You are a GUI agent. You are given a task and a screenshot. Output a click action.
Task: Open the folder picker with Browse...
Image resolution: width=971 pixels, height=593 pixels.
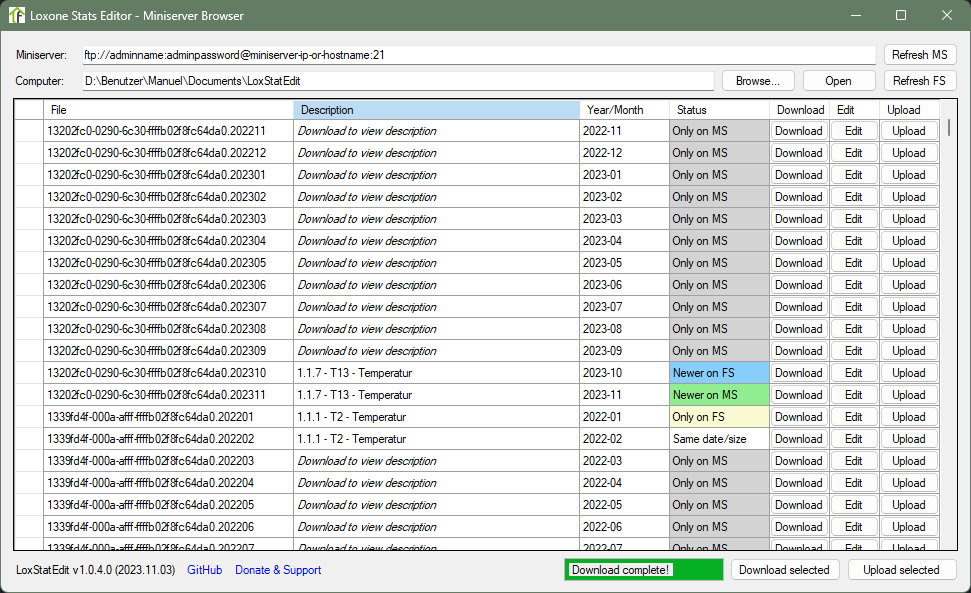757,81
